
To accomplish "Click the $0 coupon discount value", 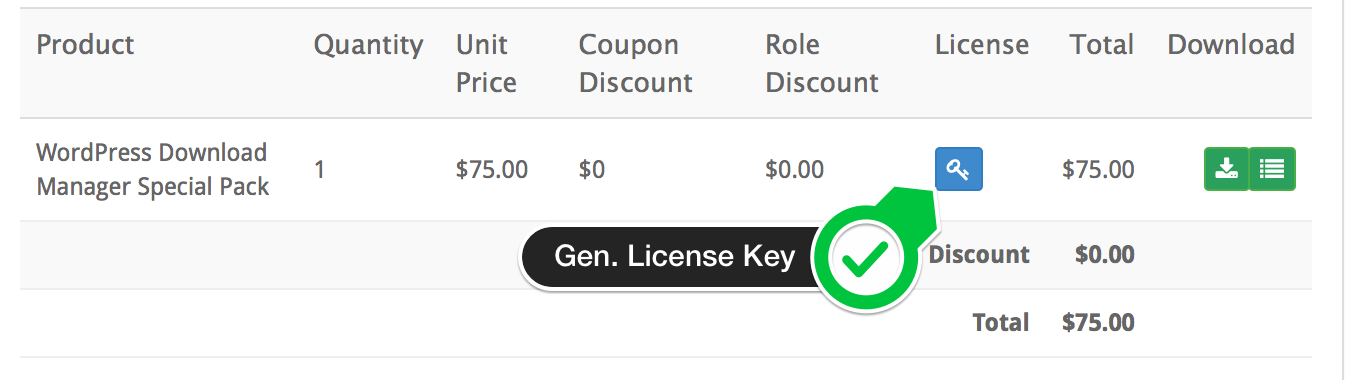I will [592, 170].
